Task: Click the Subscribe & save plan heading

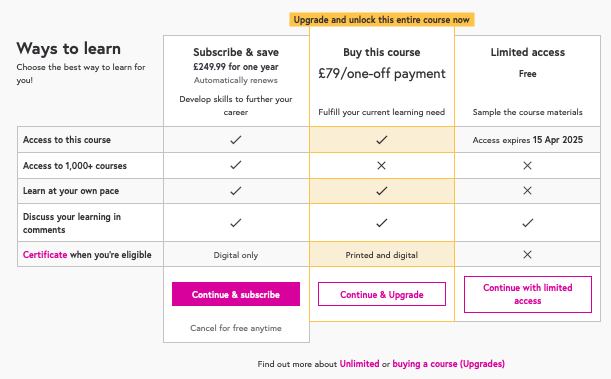Action: [236, 52]
